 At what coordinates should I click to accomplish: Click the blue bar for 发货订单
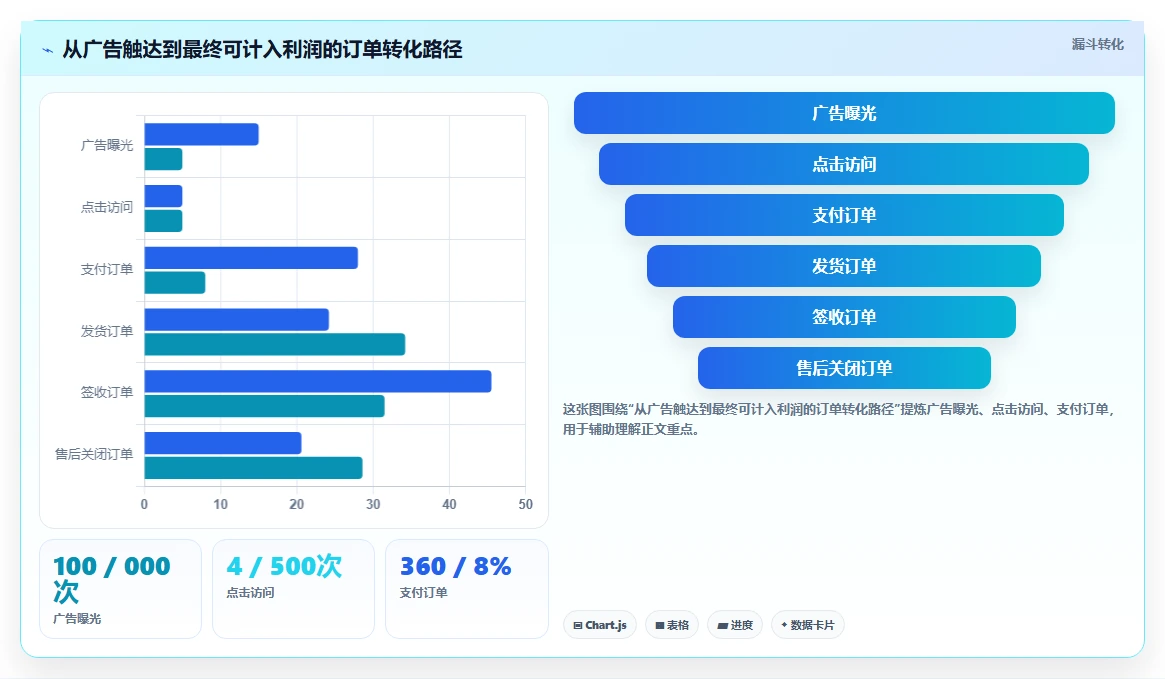tap(236, 319)
